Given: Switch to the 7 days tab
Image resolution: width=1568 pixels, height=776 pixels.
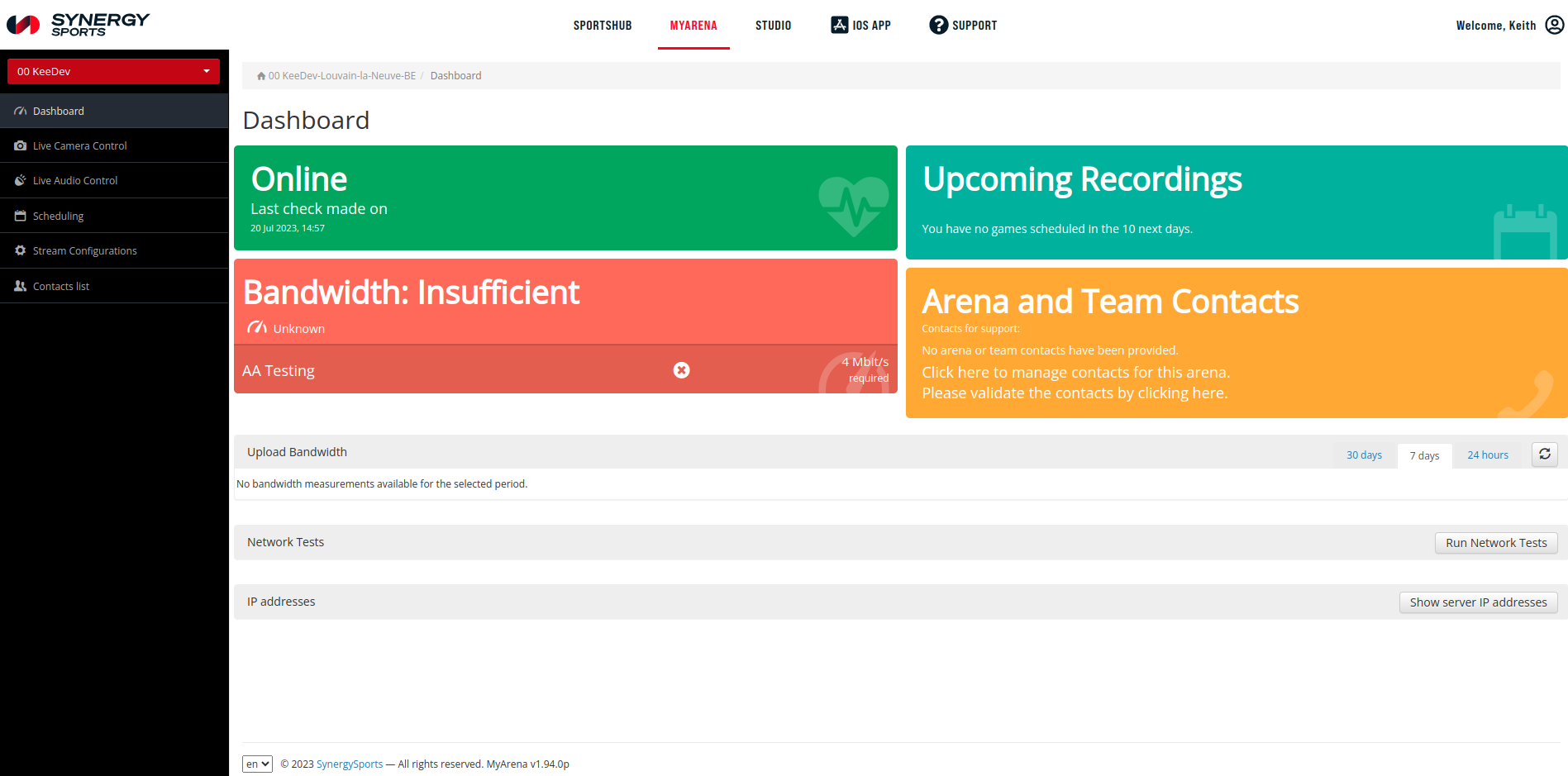Looking at the screenshot, I should [x=1424, y=455].
